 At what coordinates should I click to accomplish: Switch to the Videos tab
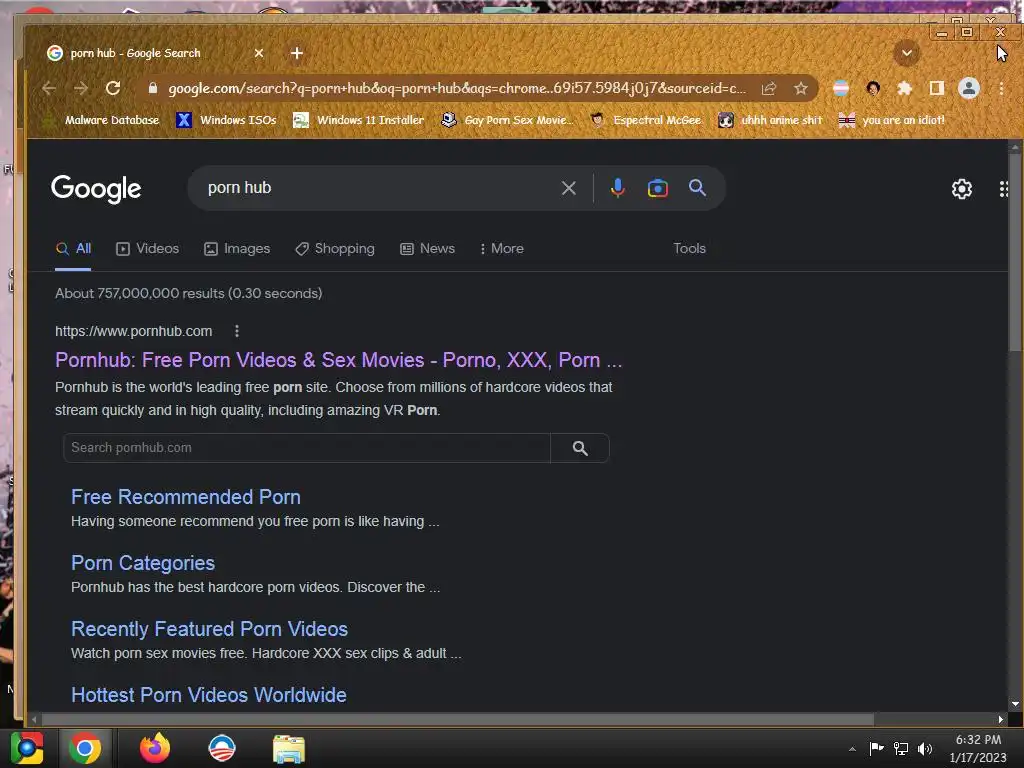148,249
